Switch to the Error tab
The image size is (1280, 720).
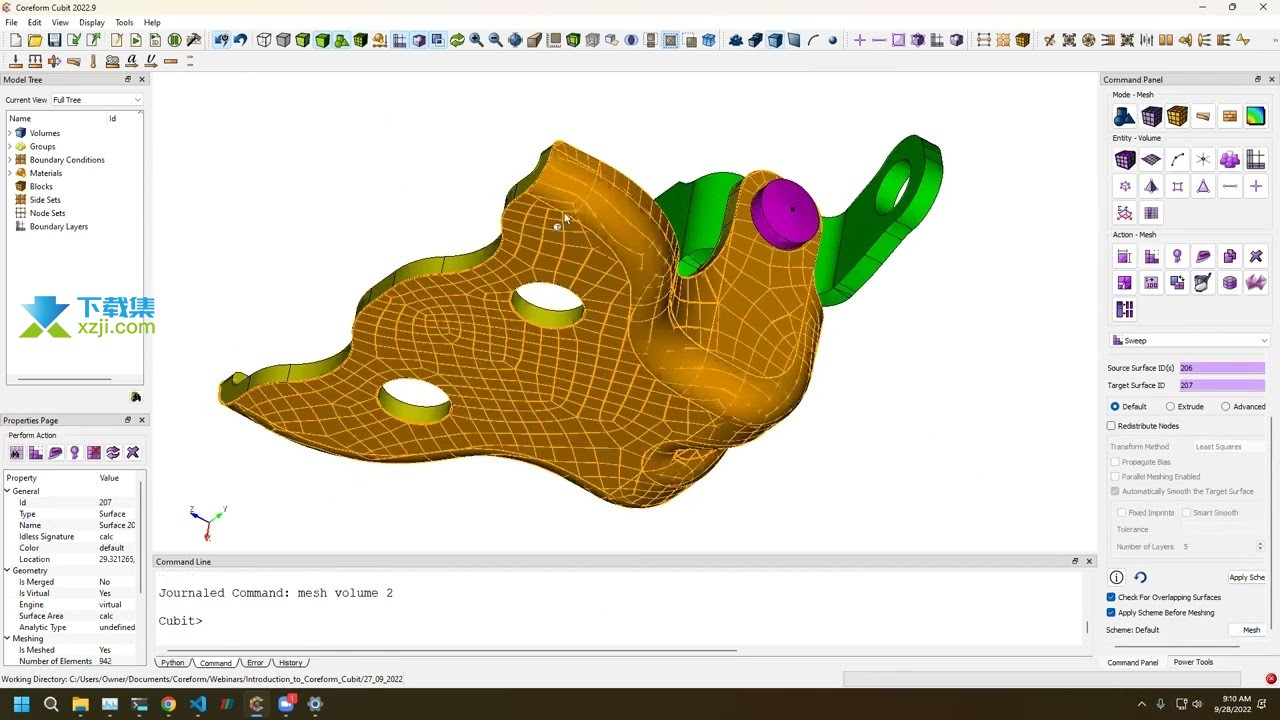pos(255,663)
